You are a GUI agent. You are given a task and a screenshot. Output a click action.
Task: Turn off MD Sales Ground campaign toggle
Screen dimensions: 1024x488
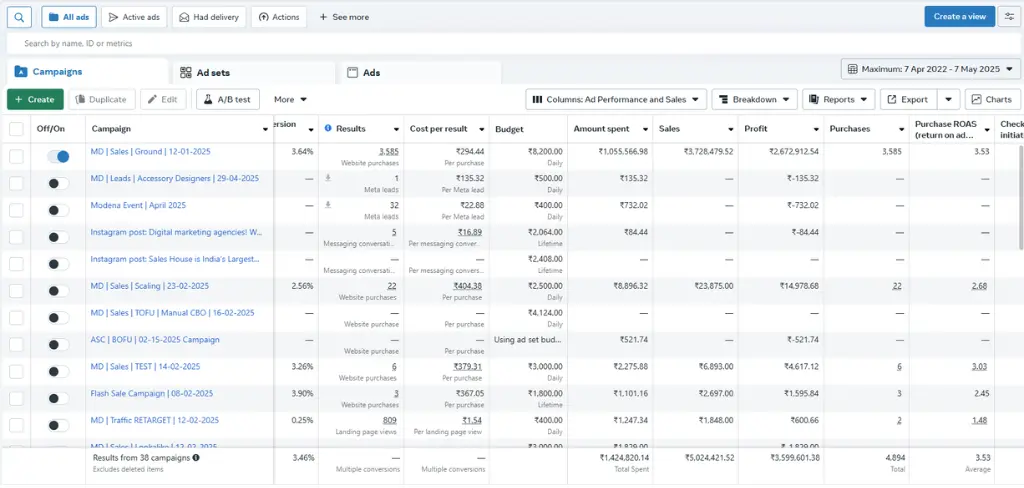[x=58, y=156]
